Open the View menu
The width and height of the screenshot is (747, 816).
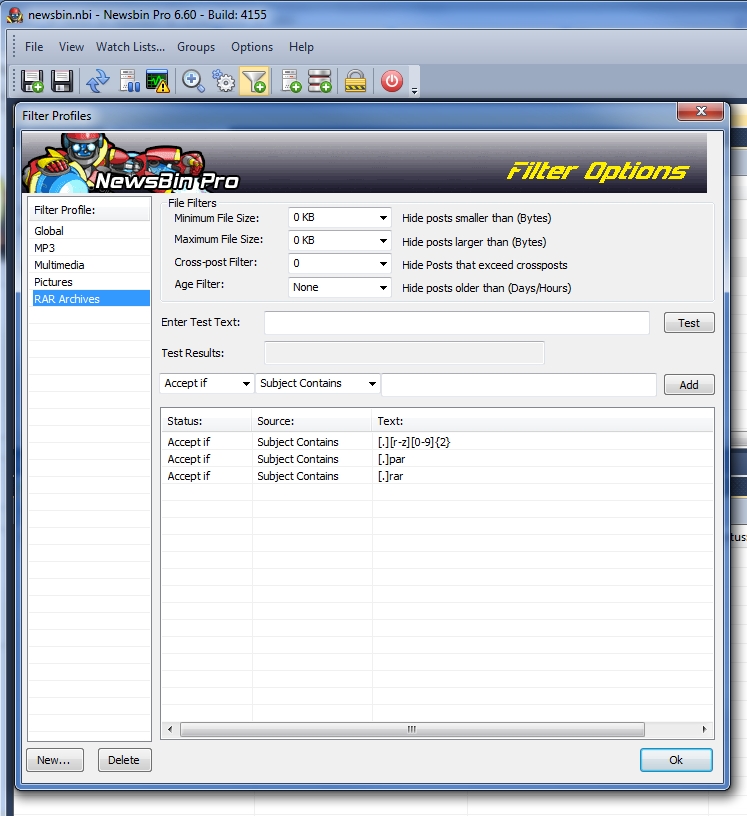point(71,47)
